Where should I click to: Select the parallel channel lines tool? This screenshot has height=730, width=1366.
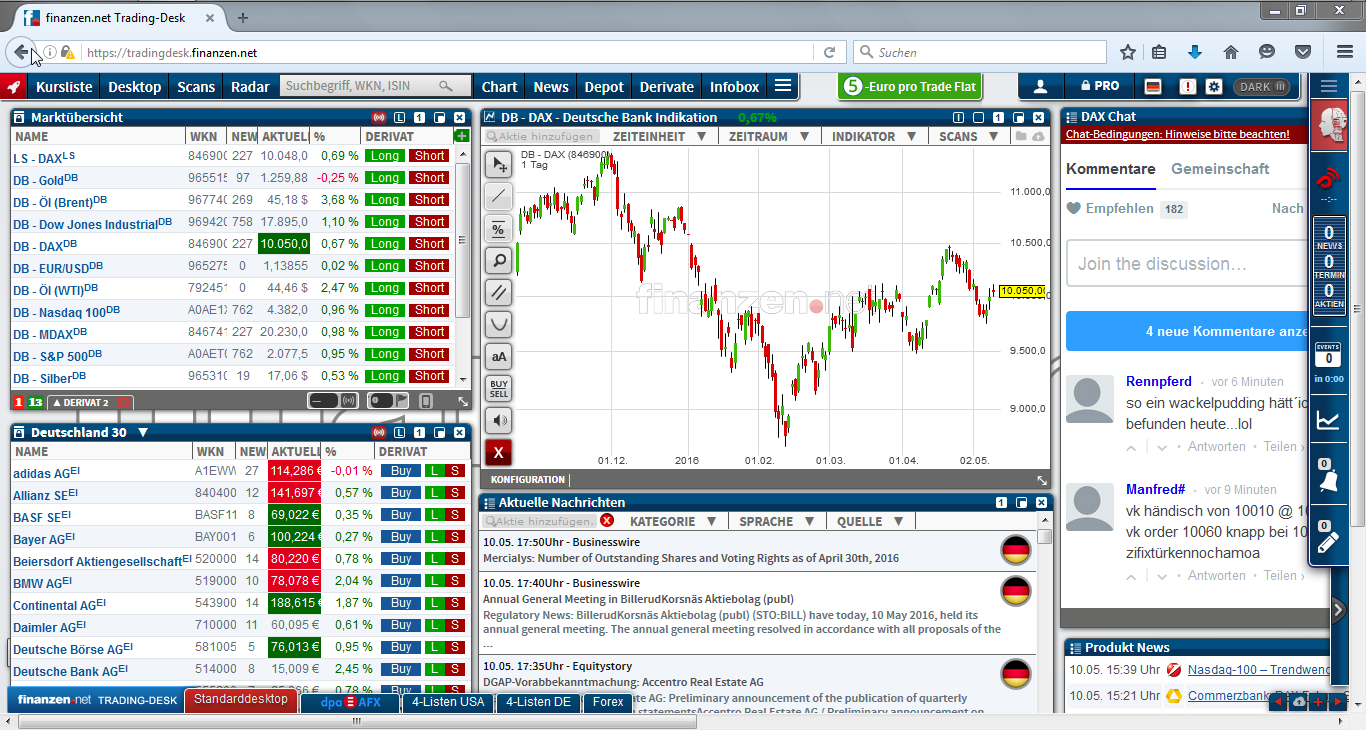(x=498, y=293)
